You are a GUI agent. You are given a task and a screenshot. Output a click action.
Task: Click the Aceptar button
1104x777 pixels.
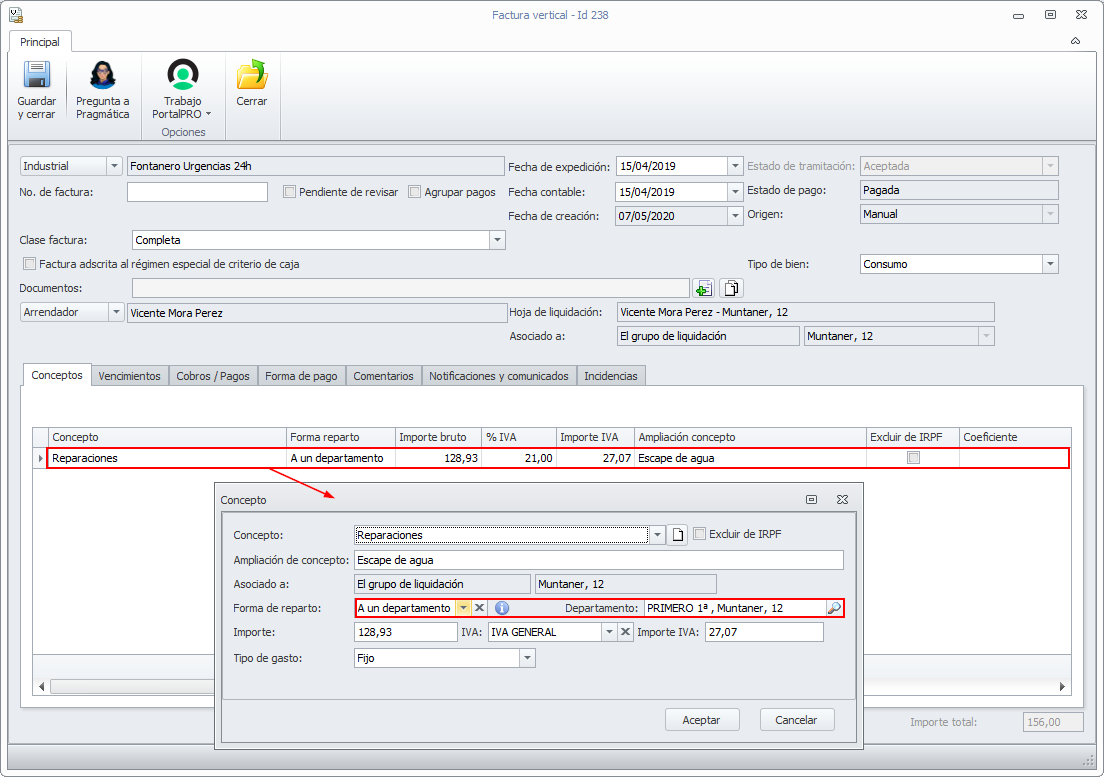(701, 720)
